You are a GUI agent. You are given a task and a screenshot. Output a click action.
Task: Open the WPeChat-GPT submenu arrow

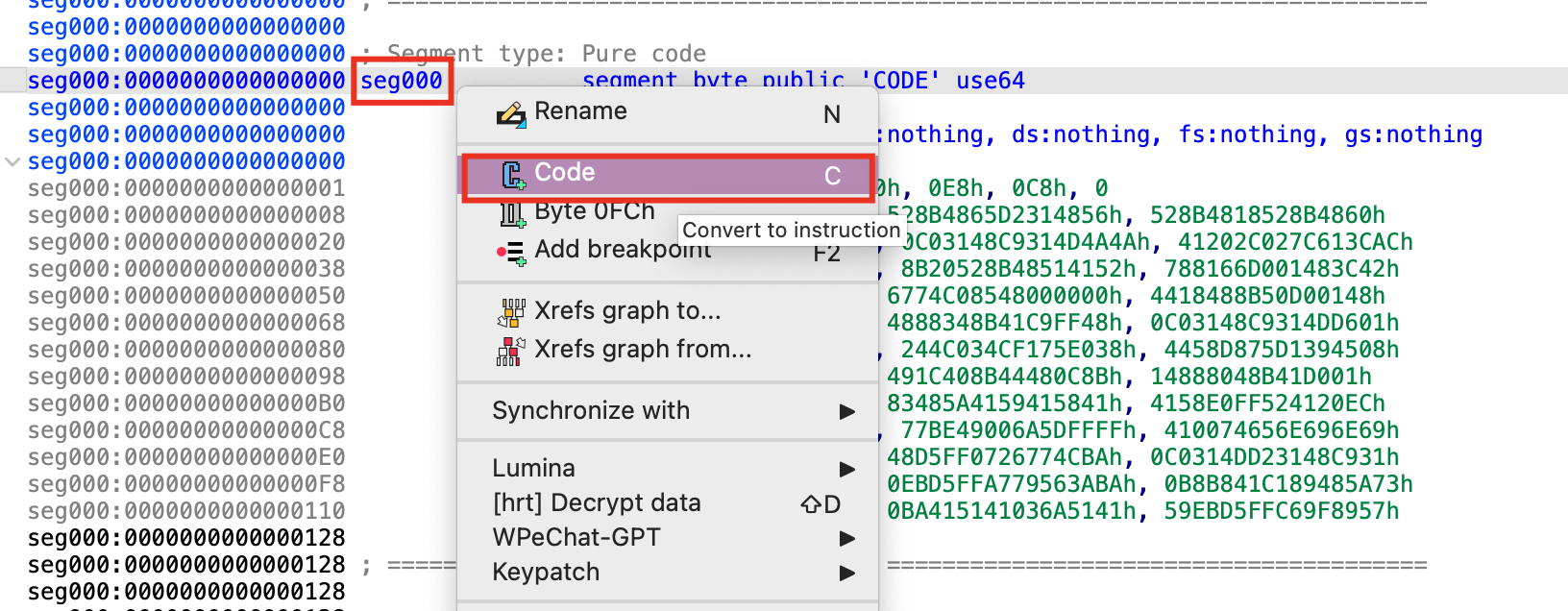(x=846, y=538)
